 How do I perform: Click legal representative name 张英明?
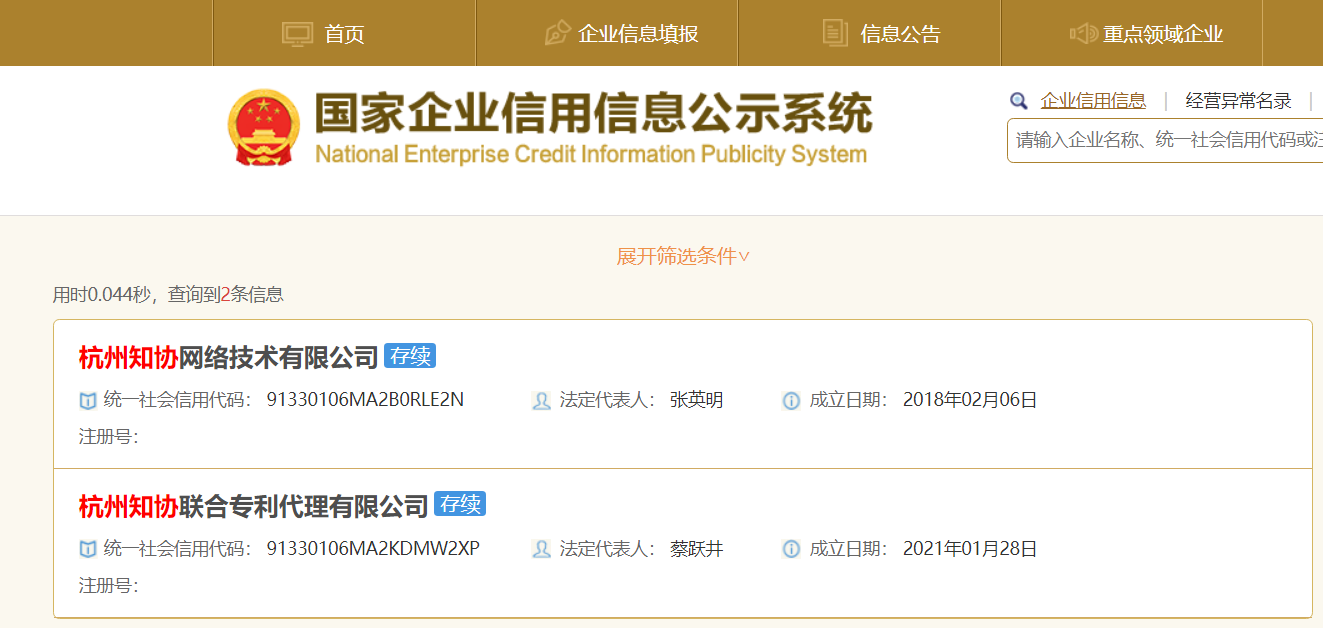point(696,401)
